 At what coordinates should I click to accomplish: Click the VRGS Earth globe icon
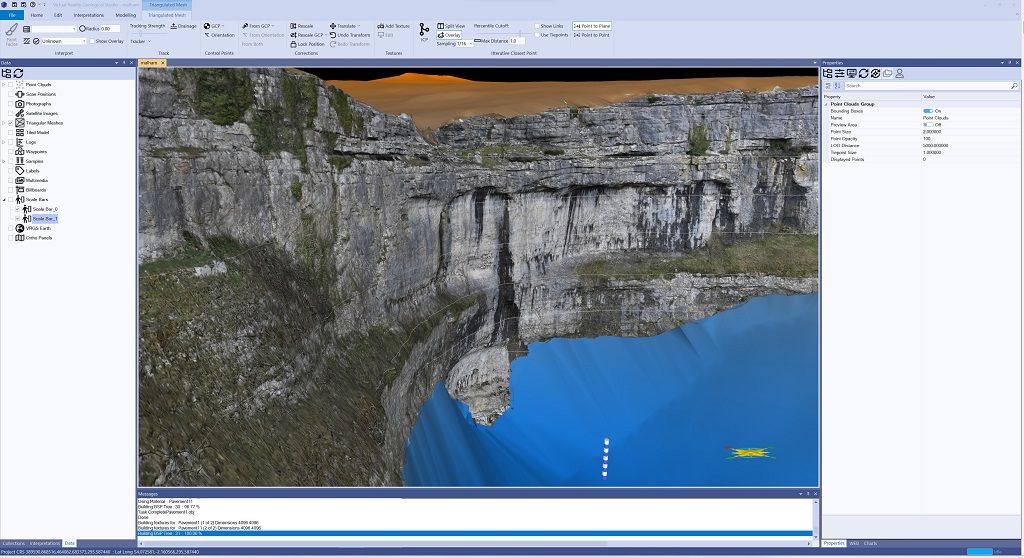point(20,228)
